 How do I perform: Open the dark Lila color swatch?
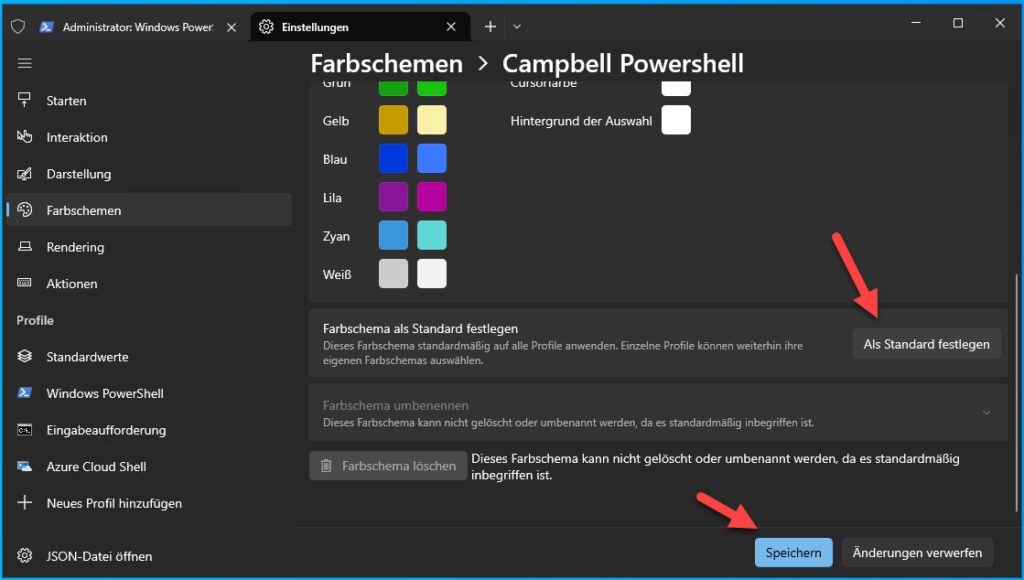pyautogui.click(x=393, y=197)
